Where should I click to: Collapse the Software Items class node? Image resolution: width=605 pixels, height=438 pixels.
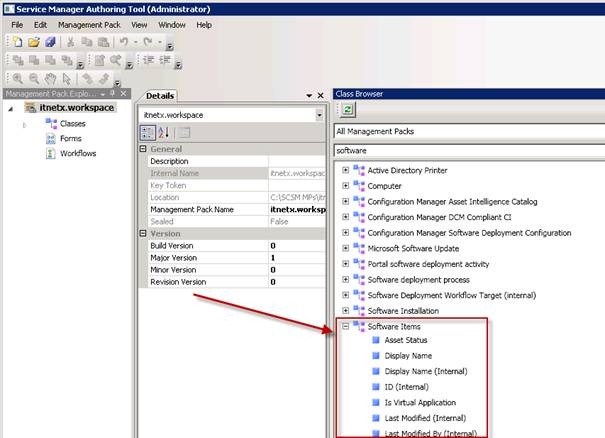pyautogui.click(x=346, y=326)
